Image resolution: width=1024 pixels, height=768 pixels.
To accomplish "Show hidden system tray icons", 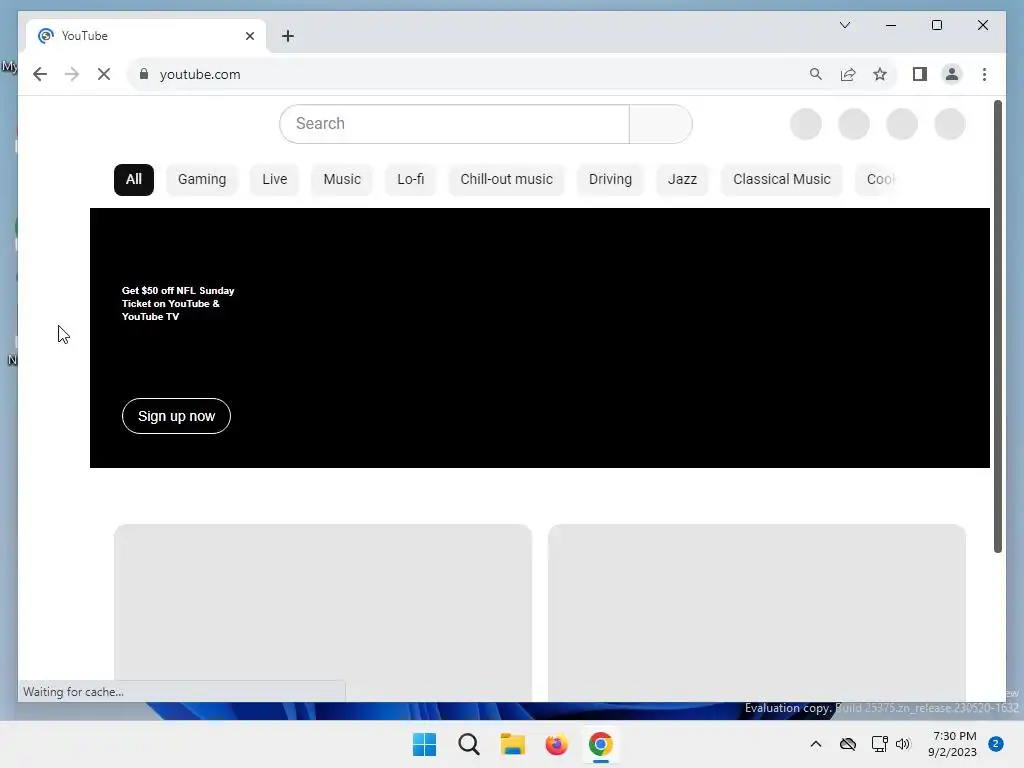I will click(x=816, y=744).
